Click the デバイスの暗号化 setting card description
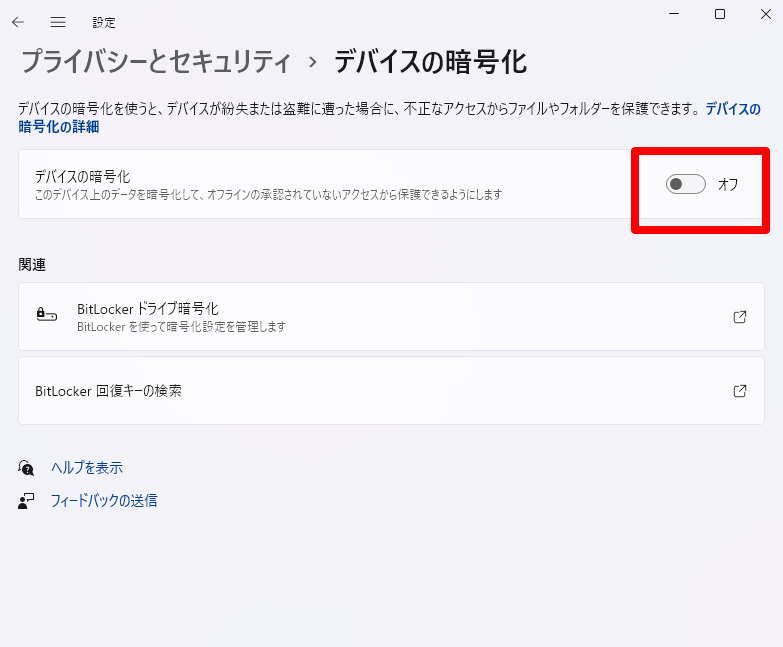Image resolution: width=783 pixels, height=647 pixels. [268, 194]
